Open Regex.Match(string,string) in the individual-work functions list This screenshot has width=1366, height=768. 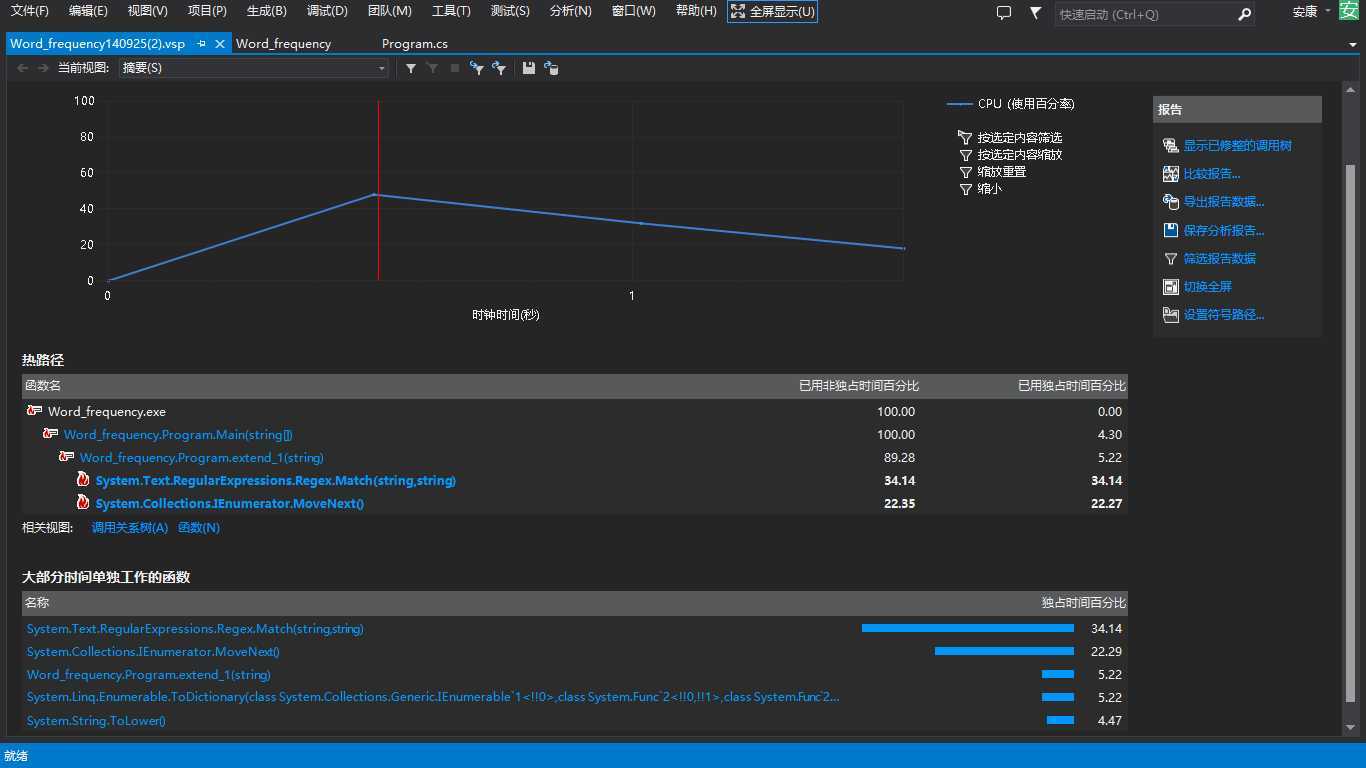195,629
